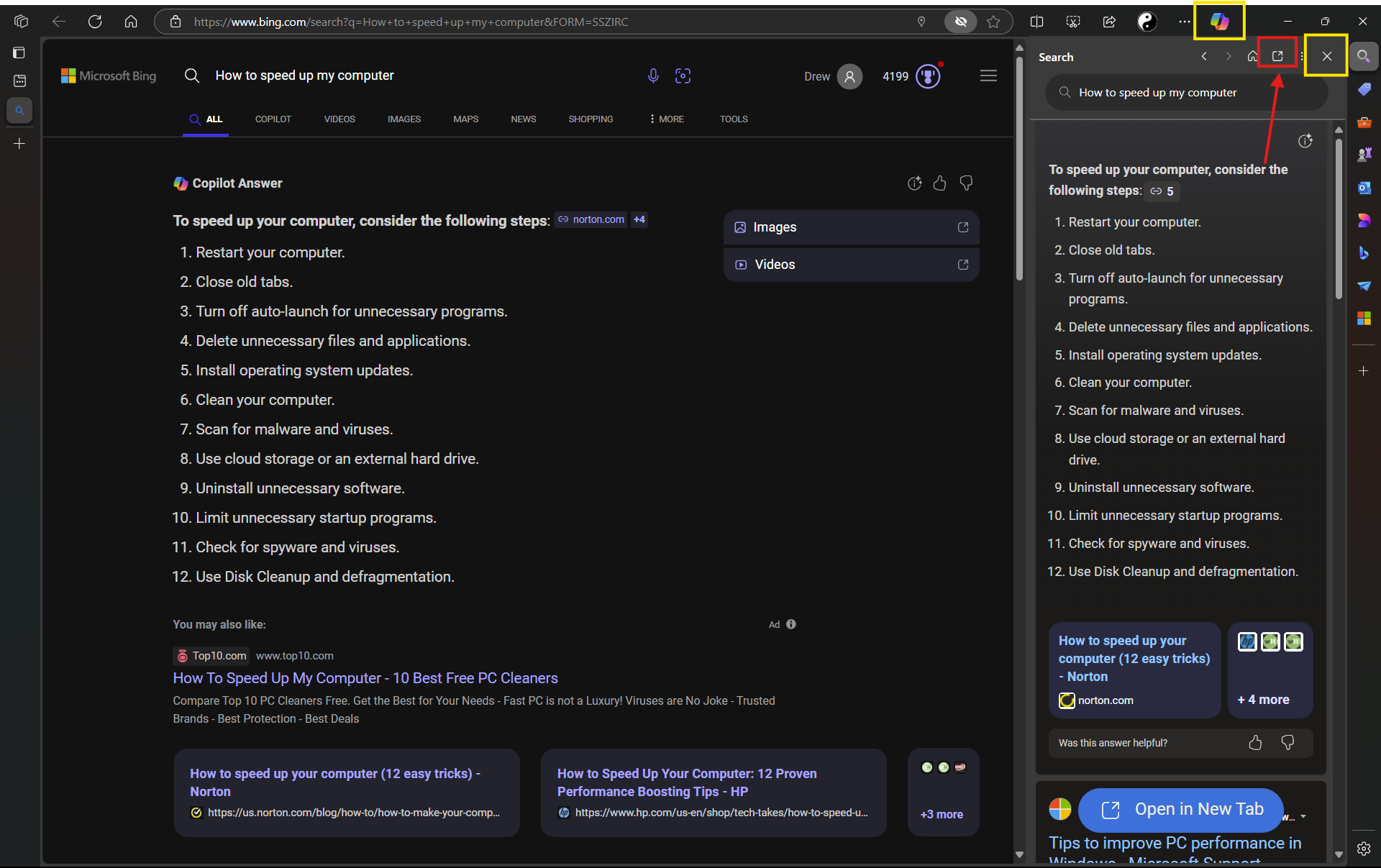Expand the '+ 4 more' card in the sidebar
1381x868 pixels.
tap(1270, 670)
